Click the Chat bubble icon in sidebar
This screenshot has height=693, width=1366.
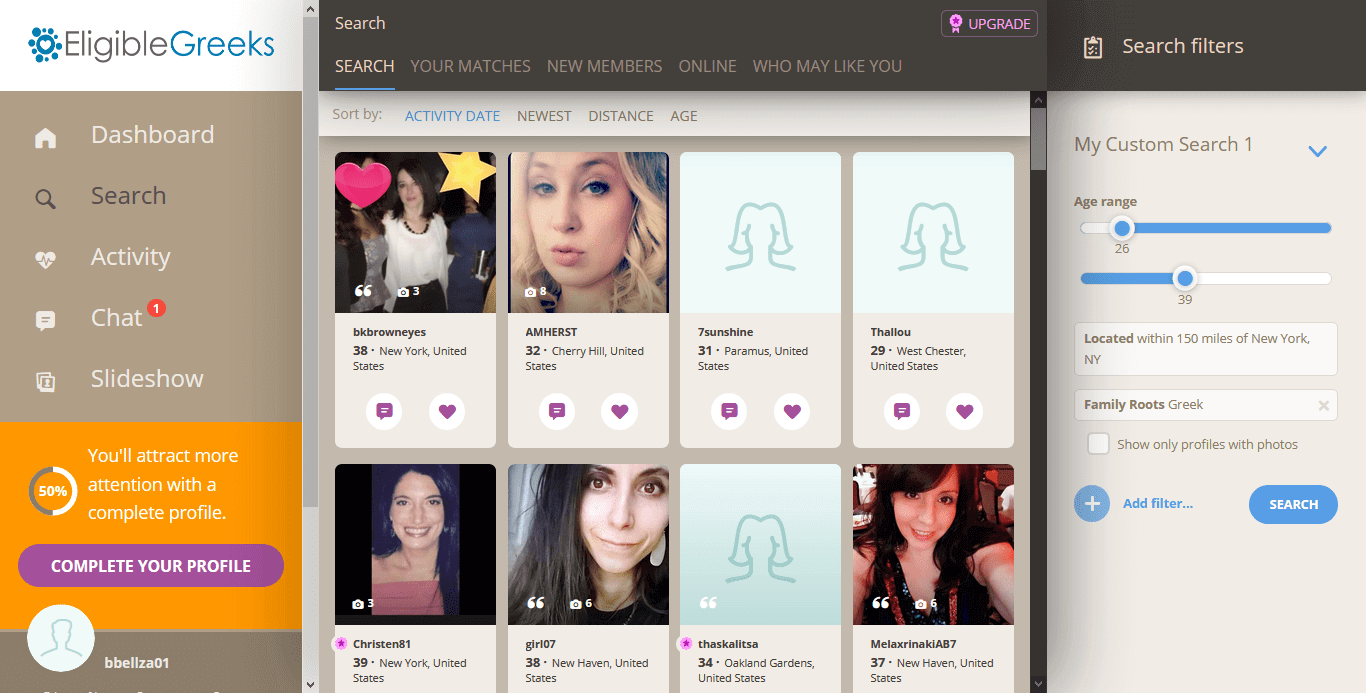(45, 321)
